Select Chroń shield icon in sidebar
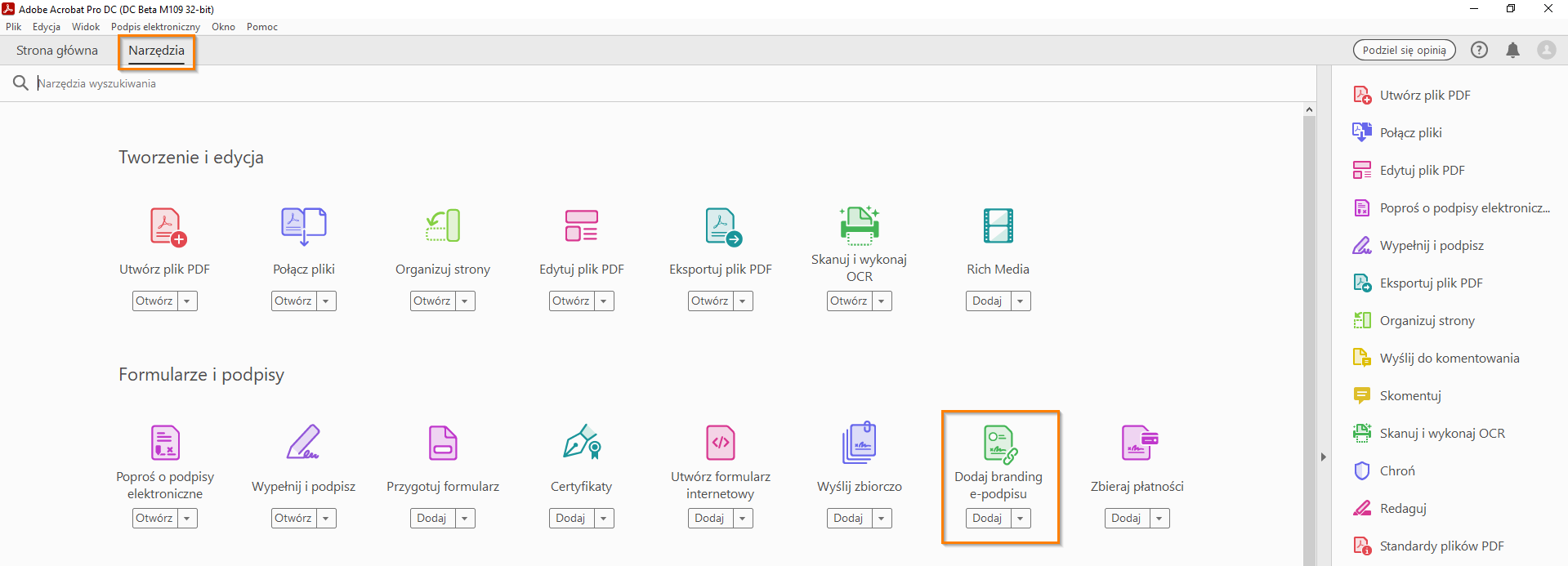The width and height of the screenshot is (1568, 566). [1361, 470]
